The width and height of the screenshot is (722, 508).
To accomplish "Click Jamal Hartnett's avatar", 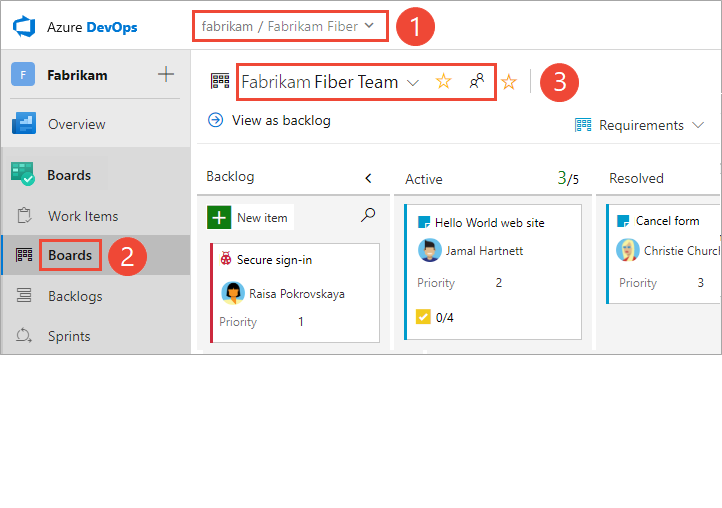I will tap(429, 251).
